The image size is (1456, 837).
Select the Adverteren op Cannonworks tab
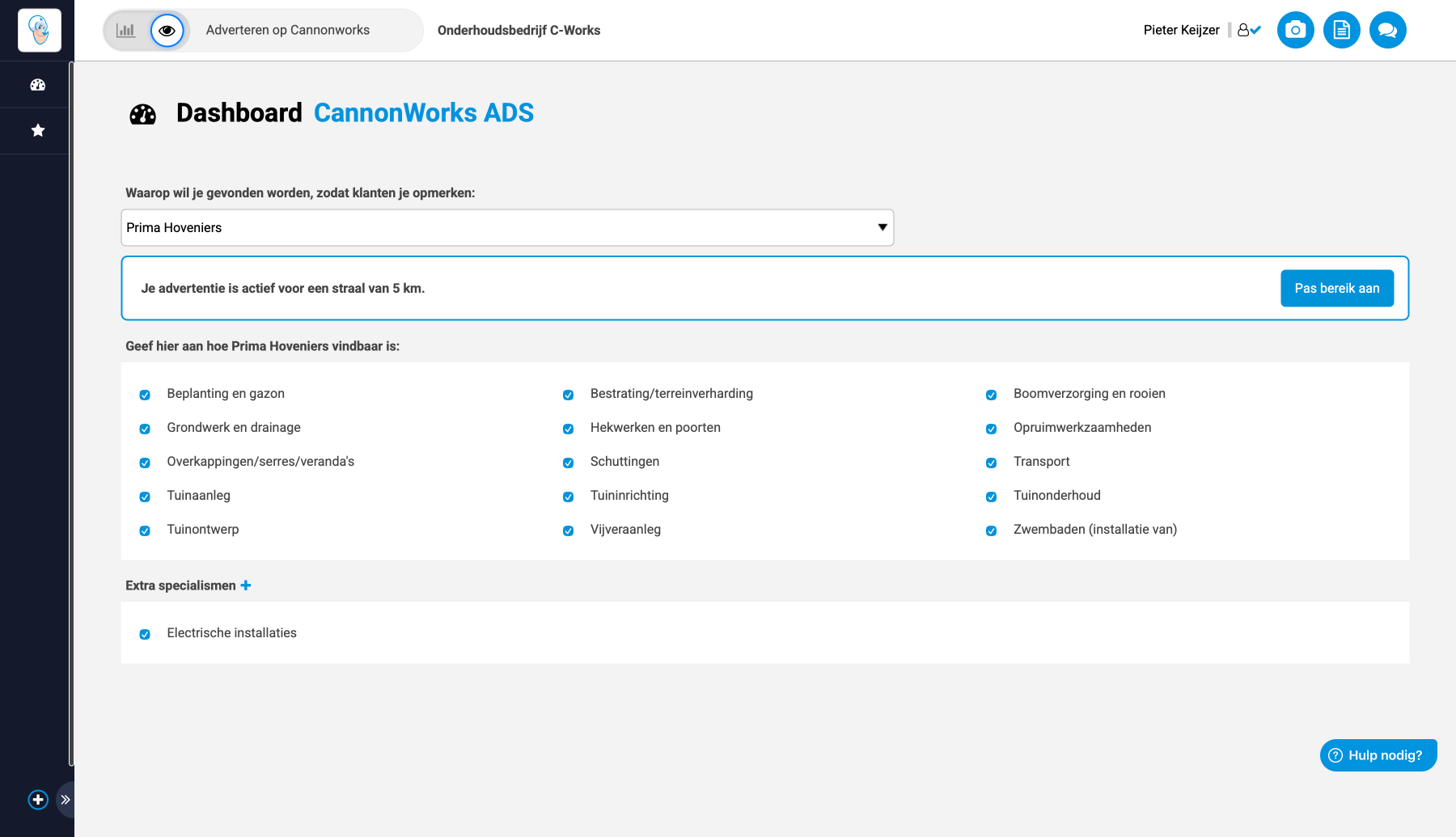[x=287, y=31]
